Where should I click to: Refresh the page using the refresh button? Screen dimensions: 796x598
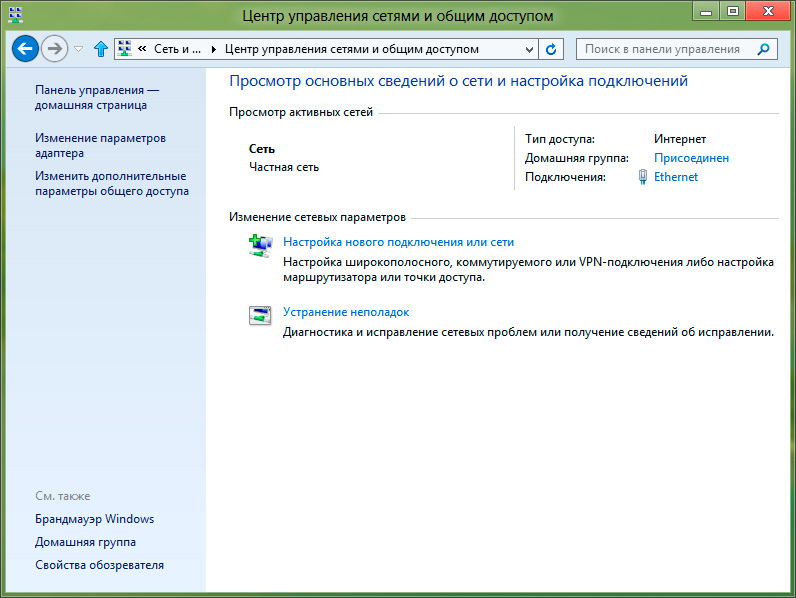click(552, 49)
